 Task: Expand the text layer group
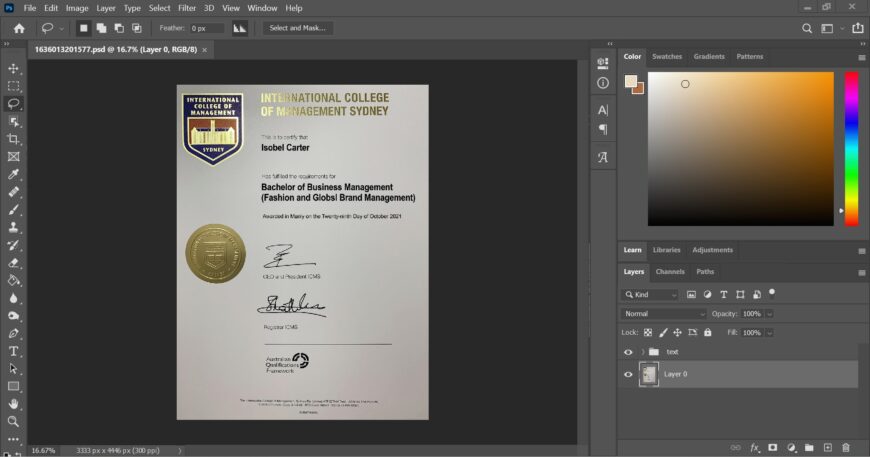[x=643, y=352]
